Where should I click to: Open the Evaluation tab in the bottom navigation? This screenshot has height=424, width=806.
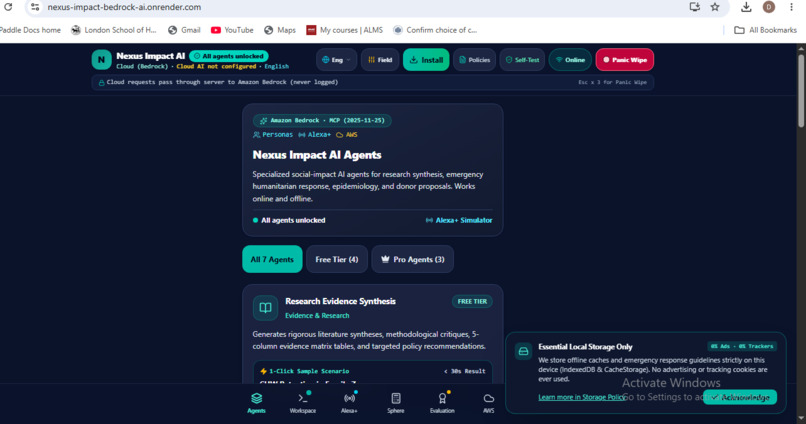[442, 403]
